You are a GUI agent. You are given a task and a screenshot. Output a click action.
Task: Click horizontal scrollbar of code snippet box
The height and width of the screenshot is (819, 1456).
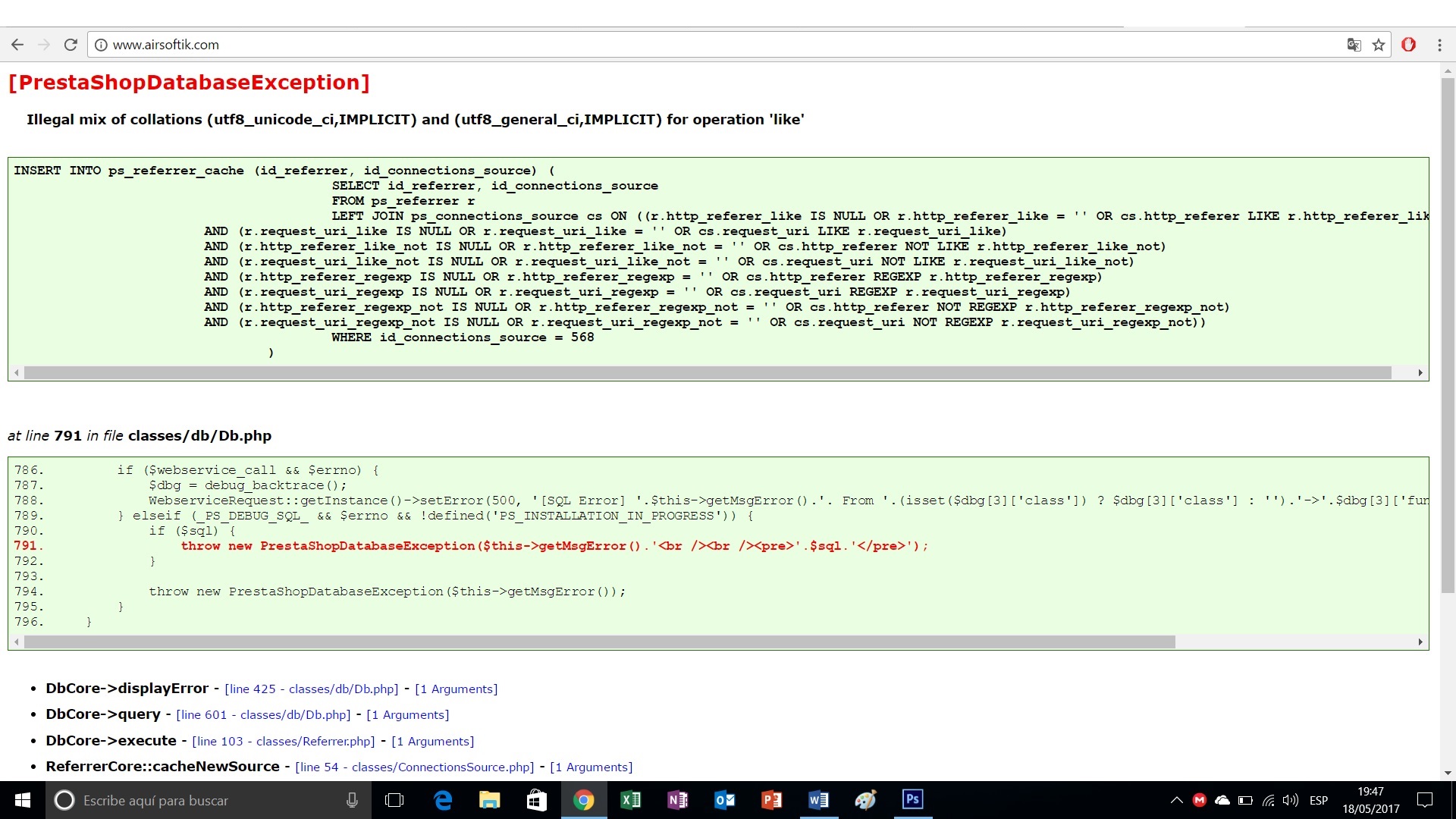[x=599, y=642]
